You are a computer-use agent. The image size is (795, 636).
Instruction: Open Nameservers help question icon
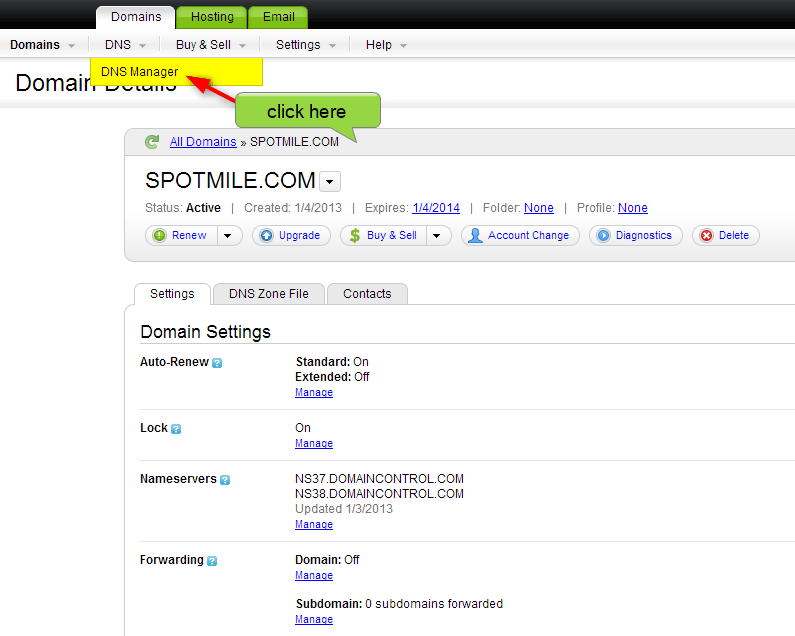point(225,480)
